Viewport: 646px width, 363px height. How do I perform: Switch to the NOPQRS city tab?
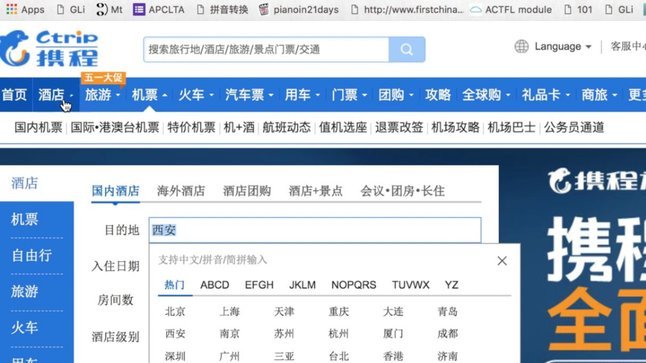click(x=353, y=285)
